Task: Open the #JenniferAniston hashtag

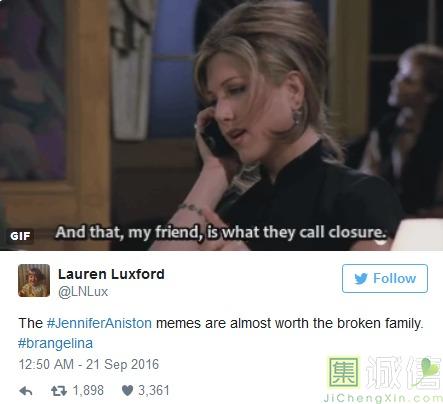Action: pos(99,323)
